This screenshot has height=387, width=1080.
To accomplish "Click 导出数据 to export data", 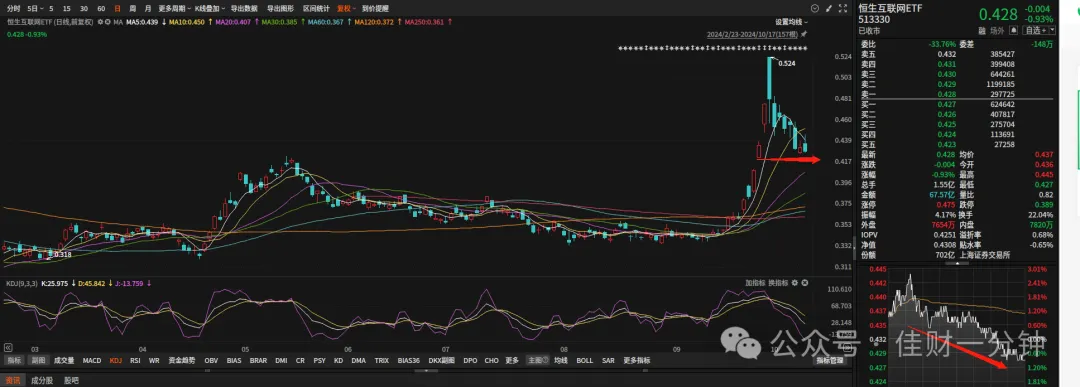I will tap(244, 8).
